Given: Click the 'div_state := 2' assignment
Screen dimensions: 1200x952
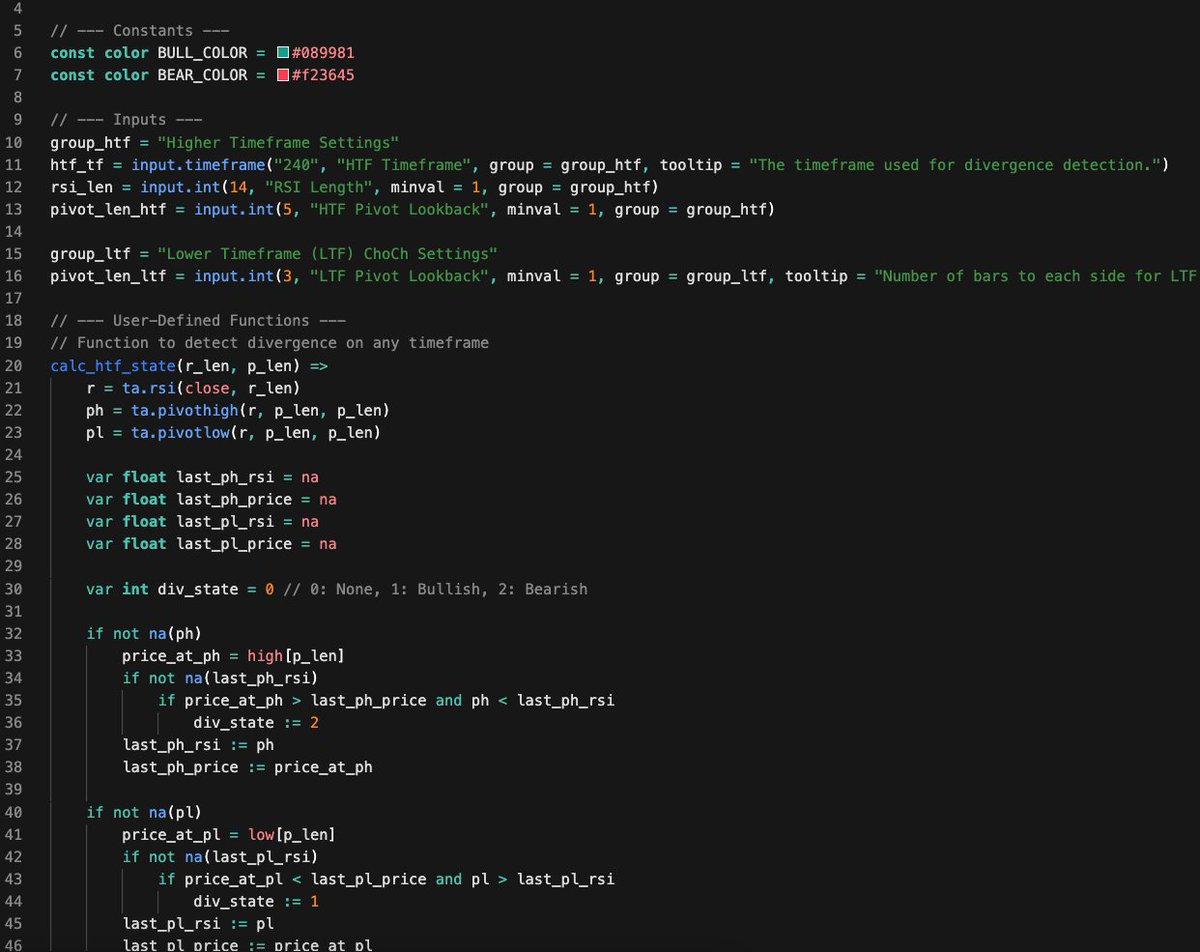Looking at the screenshot, I should (x=256, y=723).
